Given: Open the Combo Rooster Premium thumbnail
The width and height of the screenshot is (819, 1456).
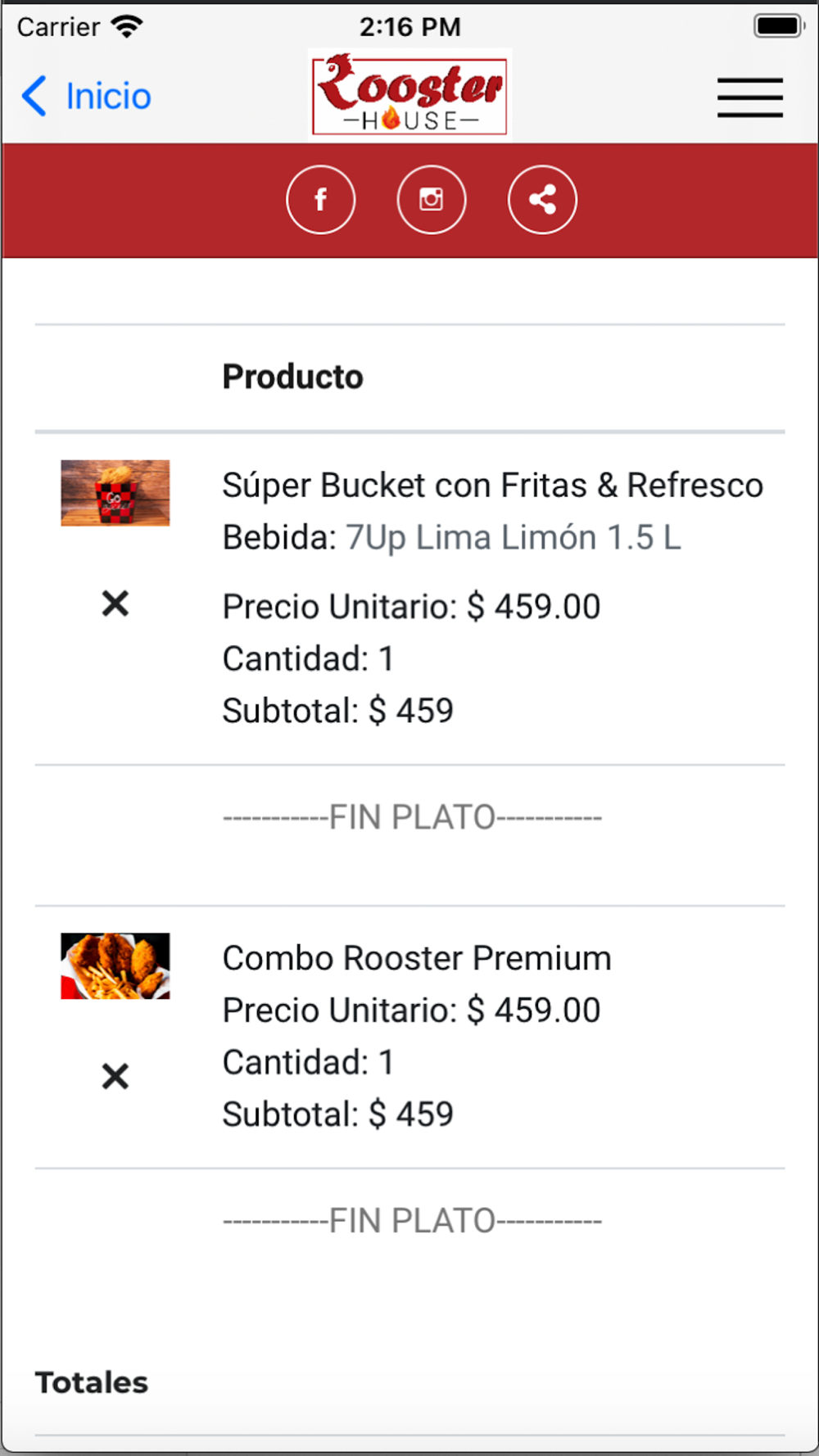Looking at the screenshot, I should pyautogui.click(x=115, y=966).
